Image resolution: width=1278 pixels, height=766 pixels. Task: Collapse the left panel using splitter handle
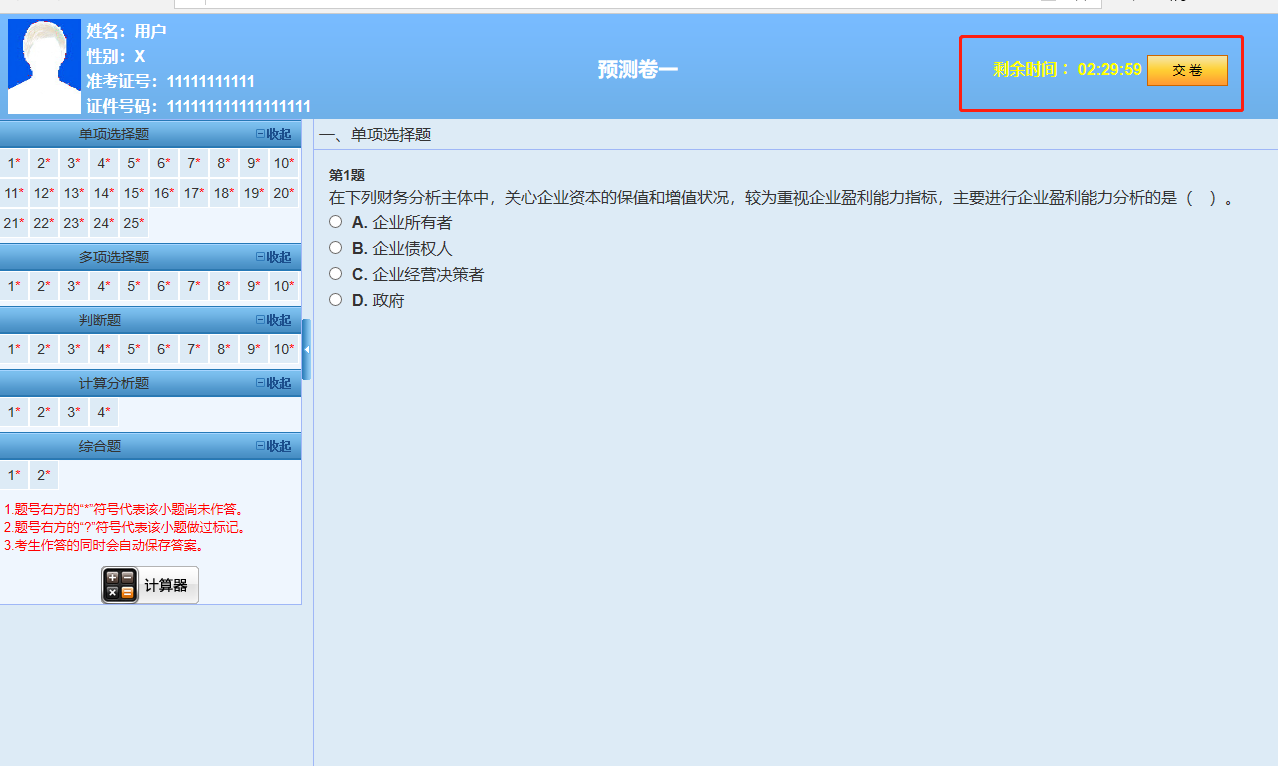[x=306, y=349]
